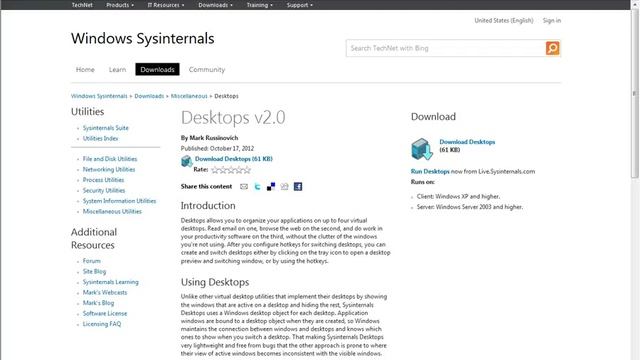Click Download Desktops link in the right Download section
640x360 pixels.
pyautogui.click(x=467, y=142)
